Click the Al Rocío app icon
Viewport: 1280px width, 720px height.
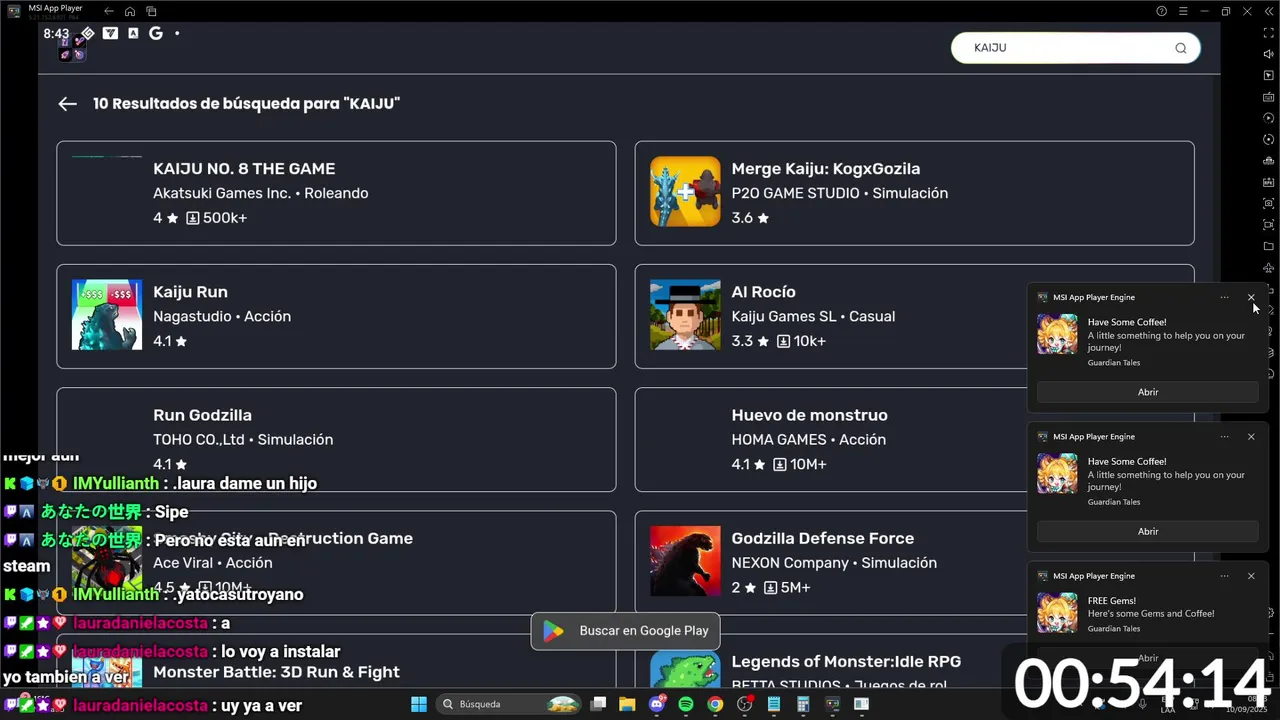pyautogui.click(x=685, y=315)
